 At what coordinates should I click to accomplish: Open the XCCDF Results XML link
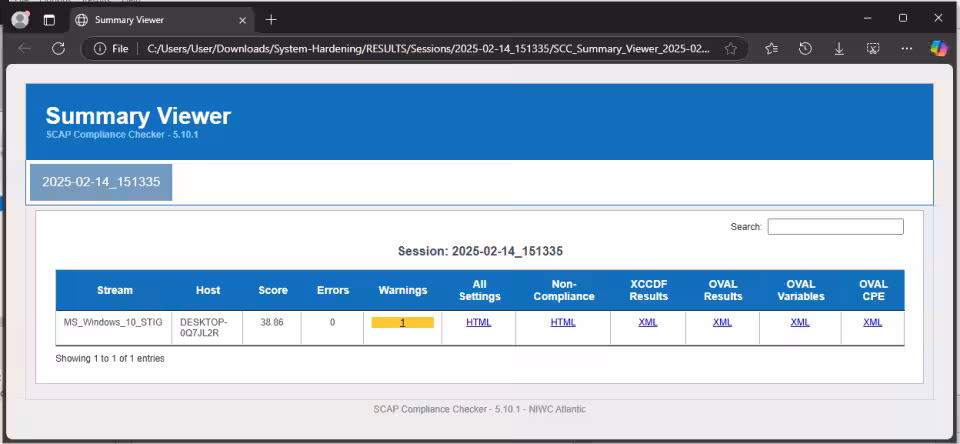[x=648, y=322]
